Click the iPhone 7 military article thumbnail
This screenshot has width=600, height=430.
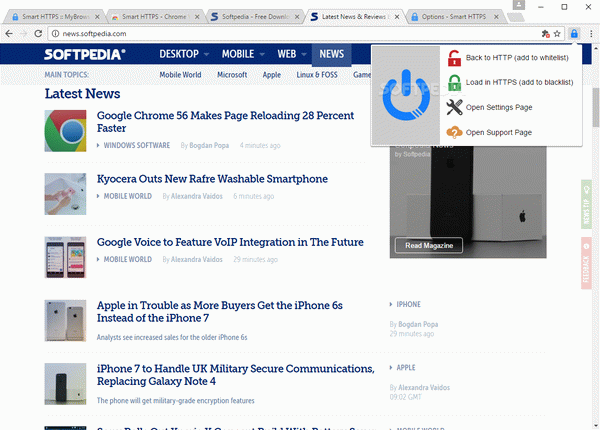pos(65,384)
